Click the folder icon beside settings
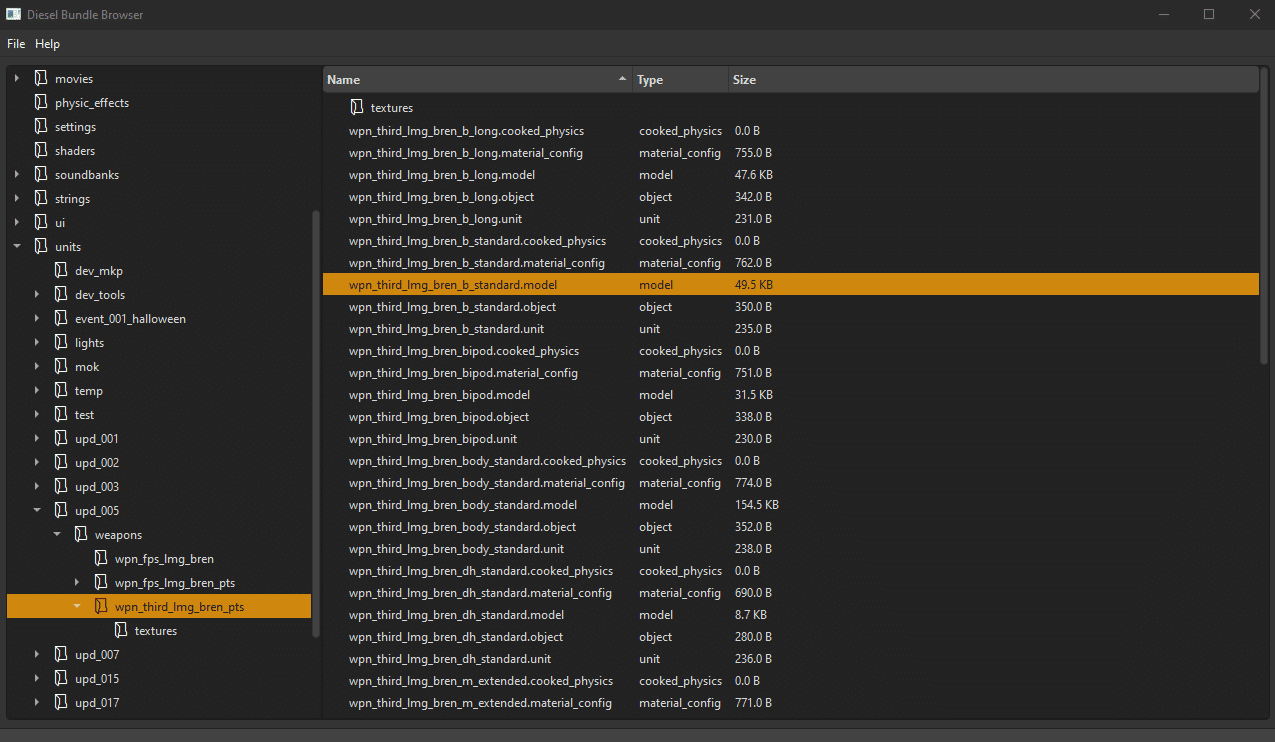The width and height of the screenshot is (1275, 742). (41, 126)
